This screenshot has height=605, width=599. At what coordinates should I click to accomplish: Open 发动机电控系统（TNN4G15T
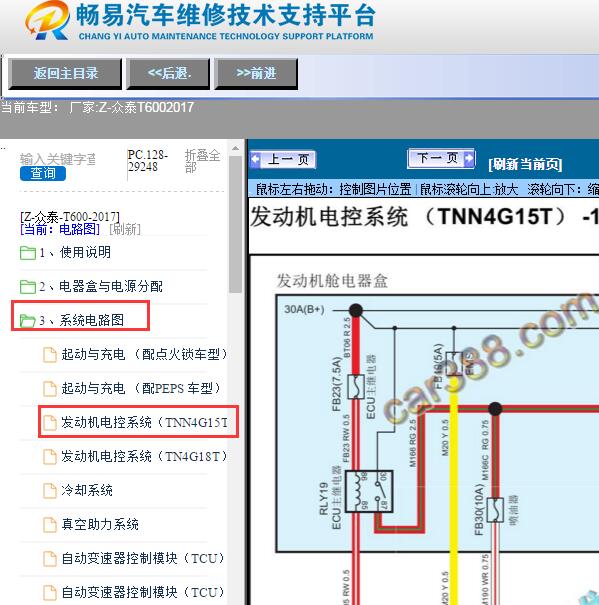[x=144, y=422]
